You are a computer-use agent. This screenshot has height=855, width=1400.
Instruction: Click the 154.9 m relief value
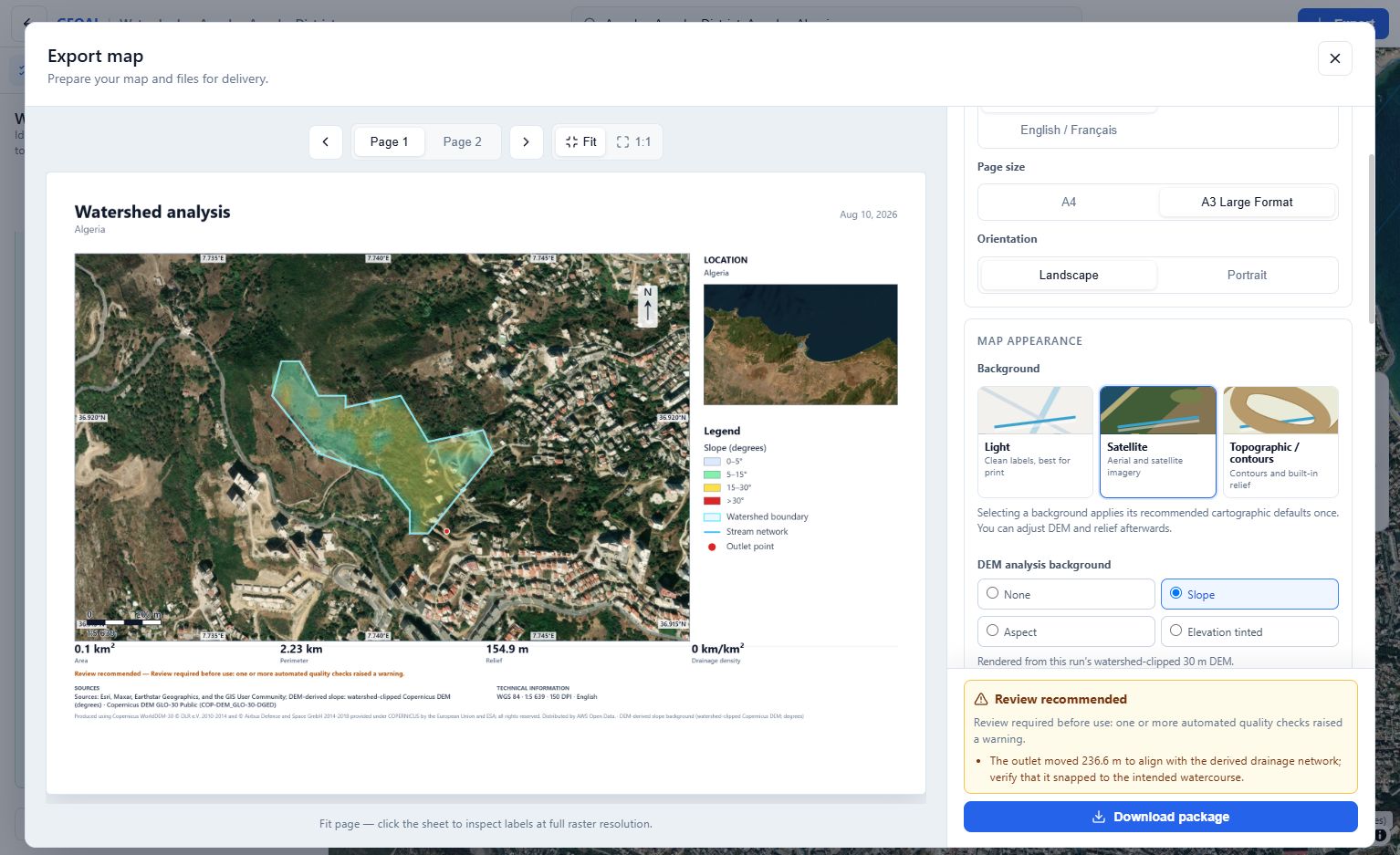click(507, 649)
